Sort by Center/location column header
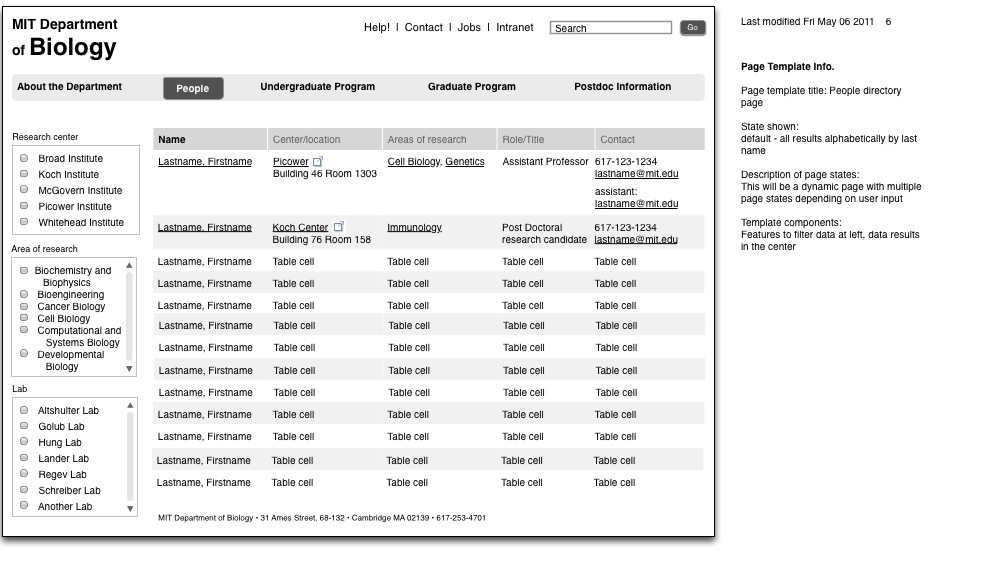This screenshot has height=576, width=985. pyautogui.click(x=325, y=139)
